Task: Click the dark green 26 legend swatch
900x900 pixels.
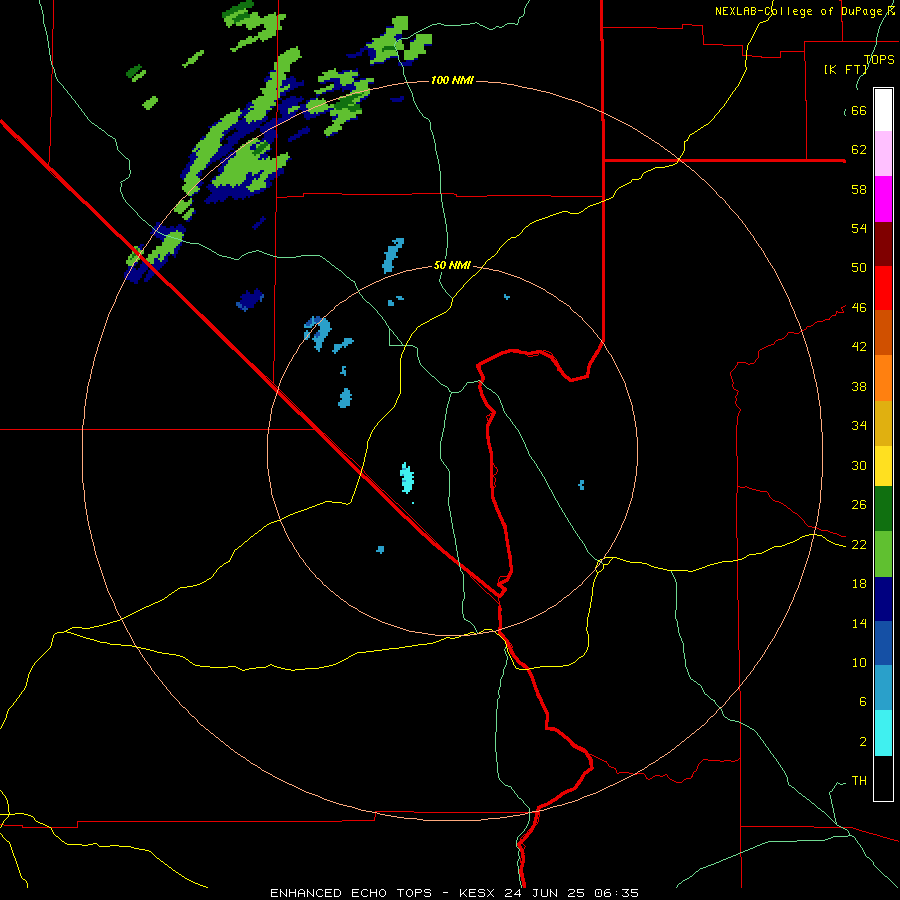Action: 883,509
